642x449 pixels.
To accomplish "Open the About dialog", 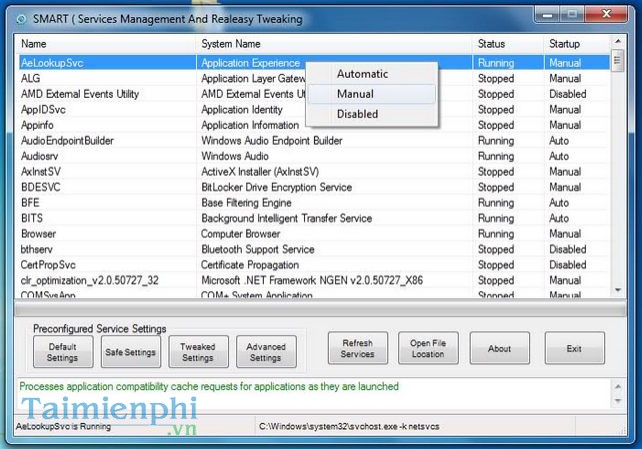I will coord(500,349).
